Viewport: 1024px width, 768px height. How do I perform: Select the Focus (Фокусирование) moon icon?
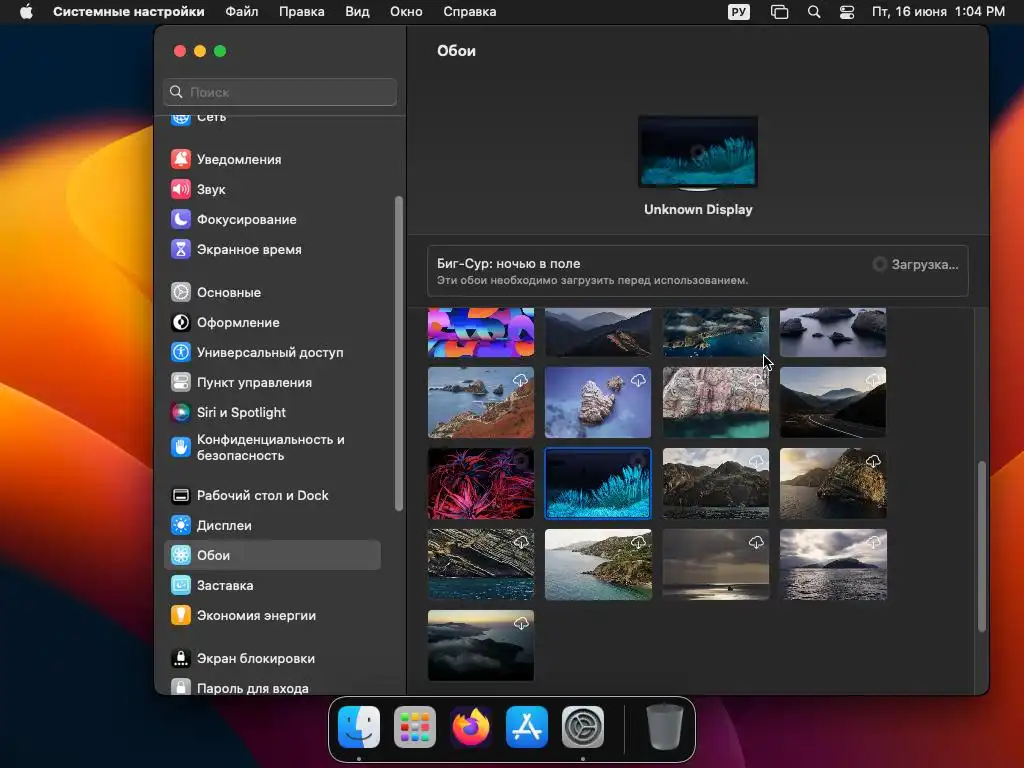click(181, 219)
